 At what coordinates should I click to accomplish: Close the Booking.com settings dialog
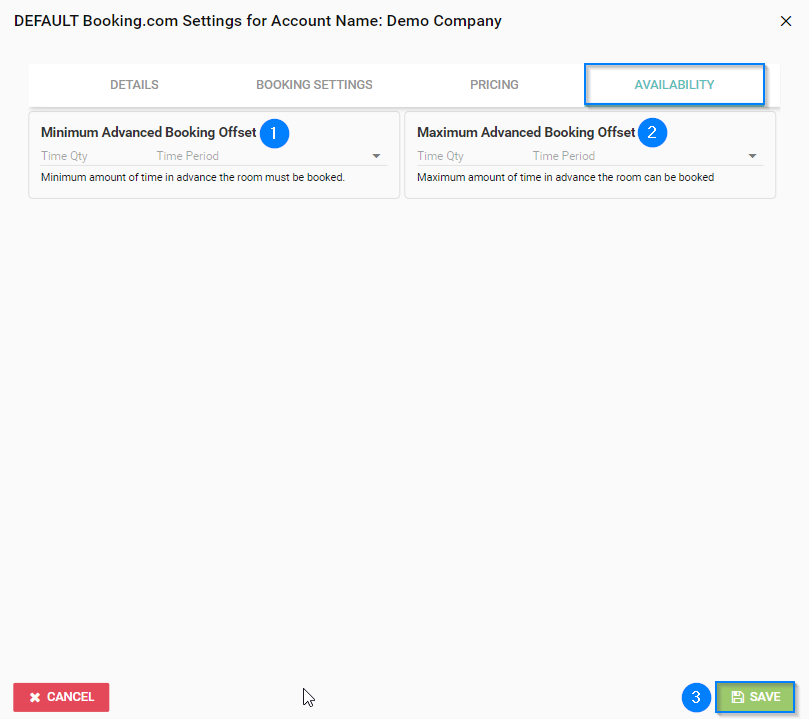point(786,21)
